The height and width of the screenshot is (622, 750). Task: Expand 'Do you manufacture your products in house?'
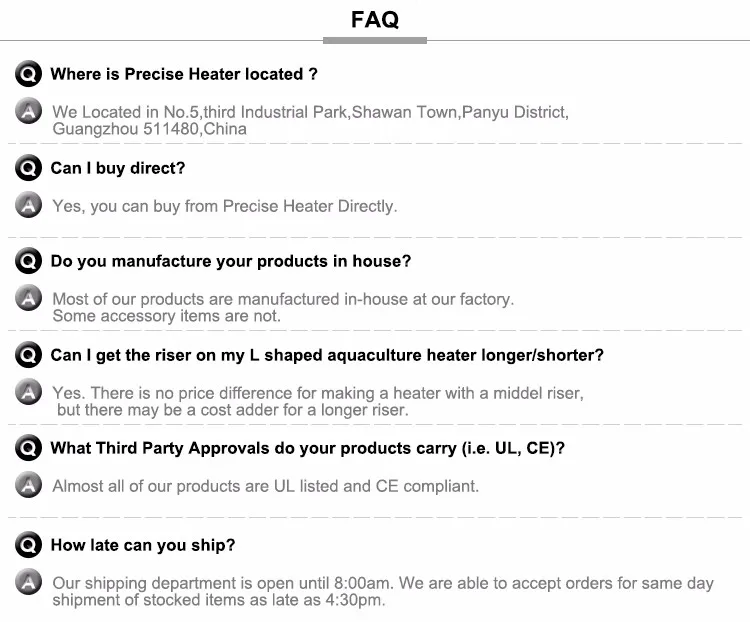[x=231, y=261]
